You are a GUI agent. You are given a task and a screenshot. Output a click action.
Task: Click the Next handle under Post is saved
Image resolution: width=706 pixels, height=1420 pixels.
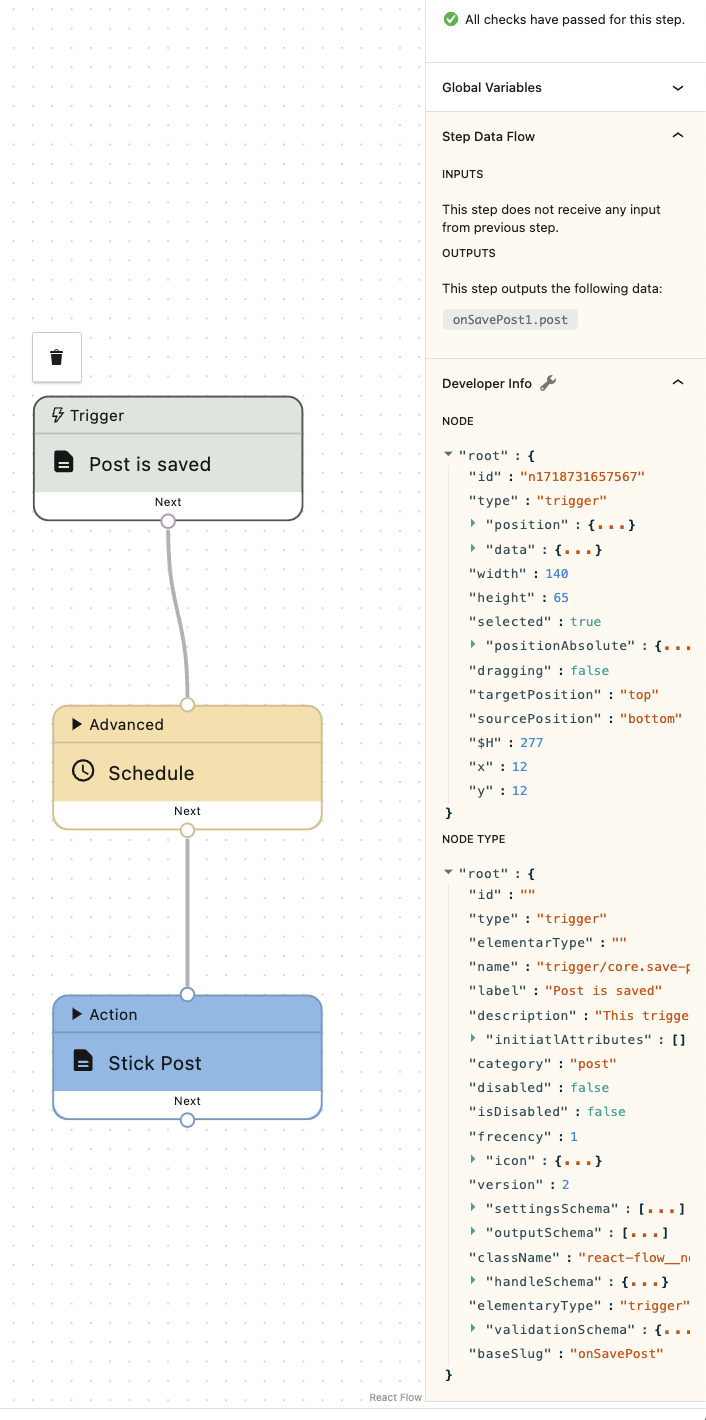[168, 521]
